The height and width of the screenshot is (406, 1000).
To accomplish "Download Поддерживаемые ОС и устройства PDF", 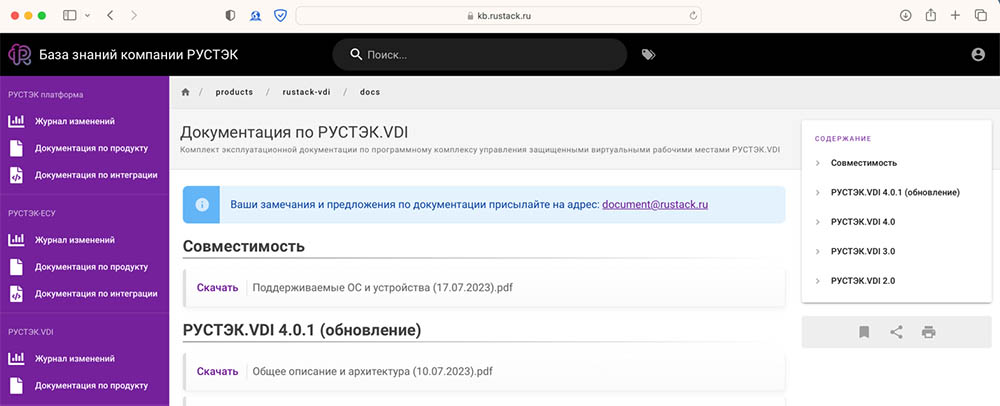I will 217,288.
